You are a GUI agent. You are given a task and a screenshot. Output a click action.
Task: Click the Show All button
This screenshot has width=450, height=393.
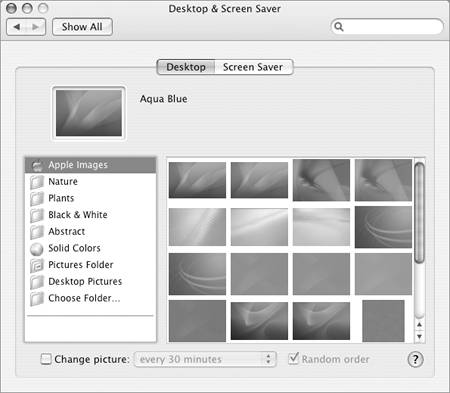(x=82, y=27)
